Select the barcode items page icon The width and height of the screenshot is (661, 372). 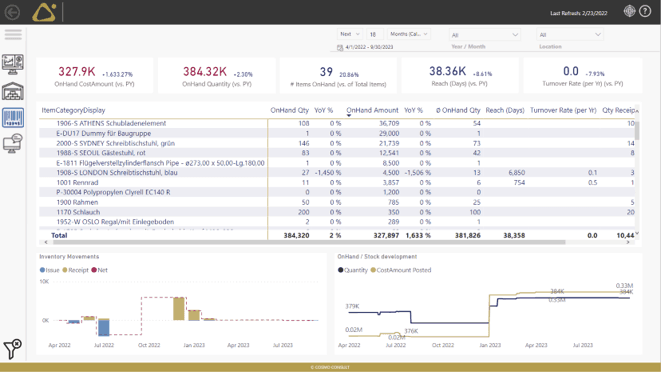click(x=13, y=117)
